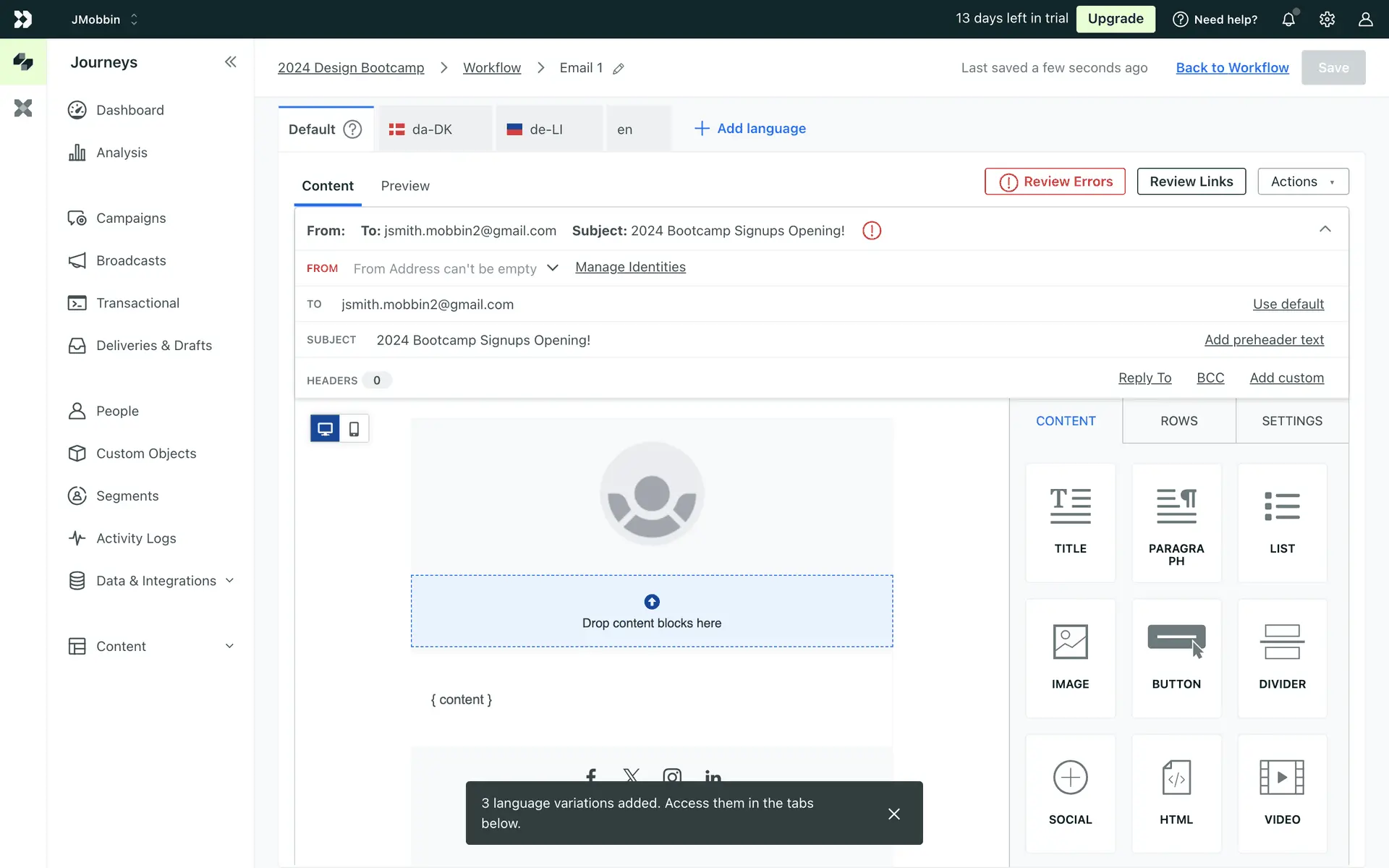Click the pencil icon beside Email 1
This screenshot has height=868, width=1389.
pyautogui.click(x=619, y=69)
